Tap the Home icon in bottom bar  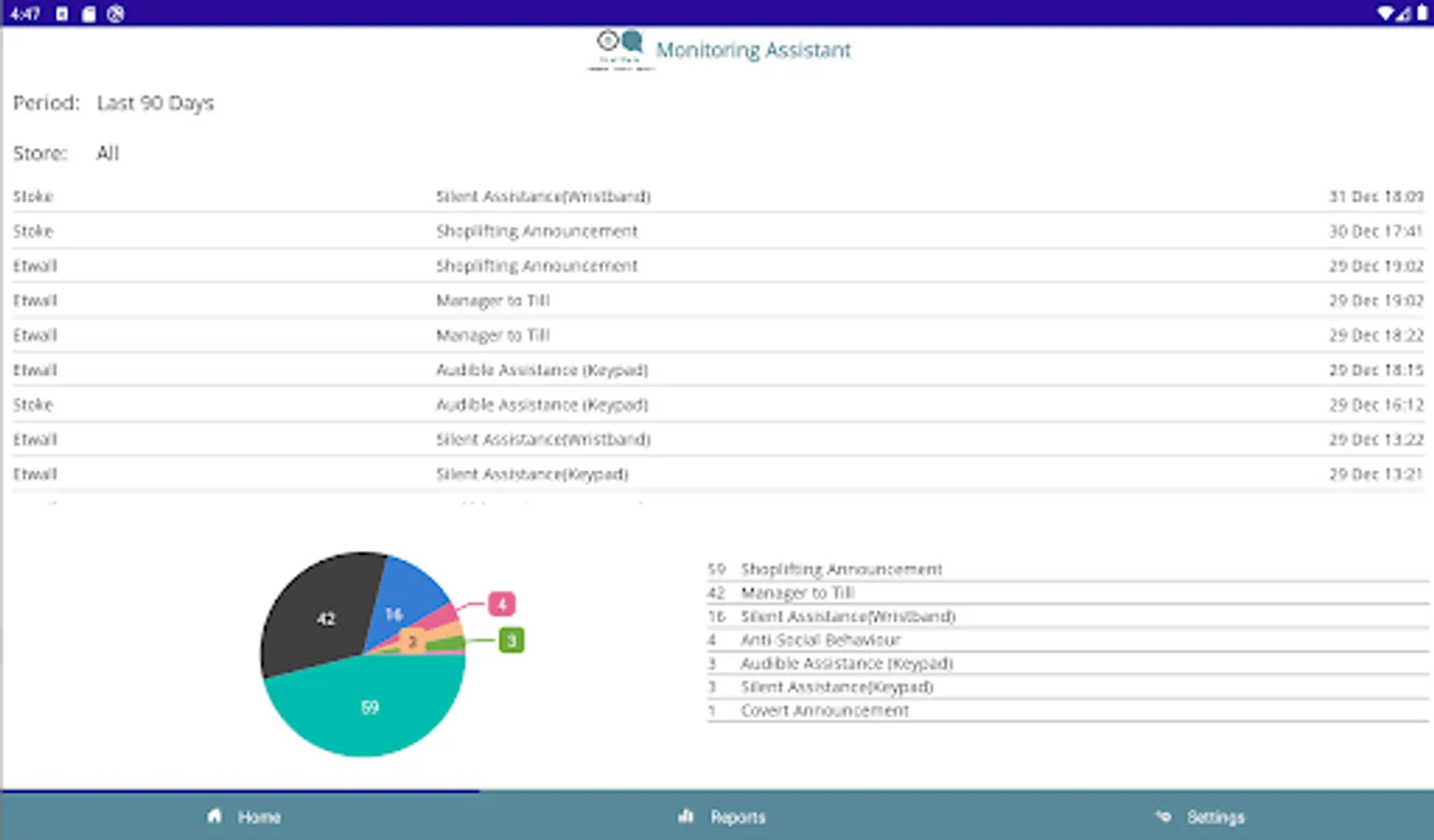pyautogui.click(x=215, y=816)
